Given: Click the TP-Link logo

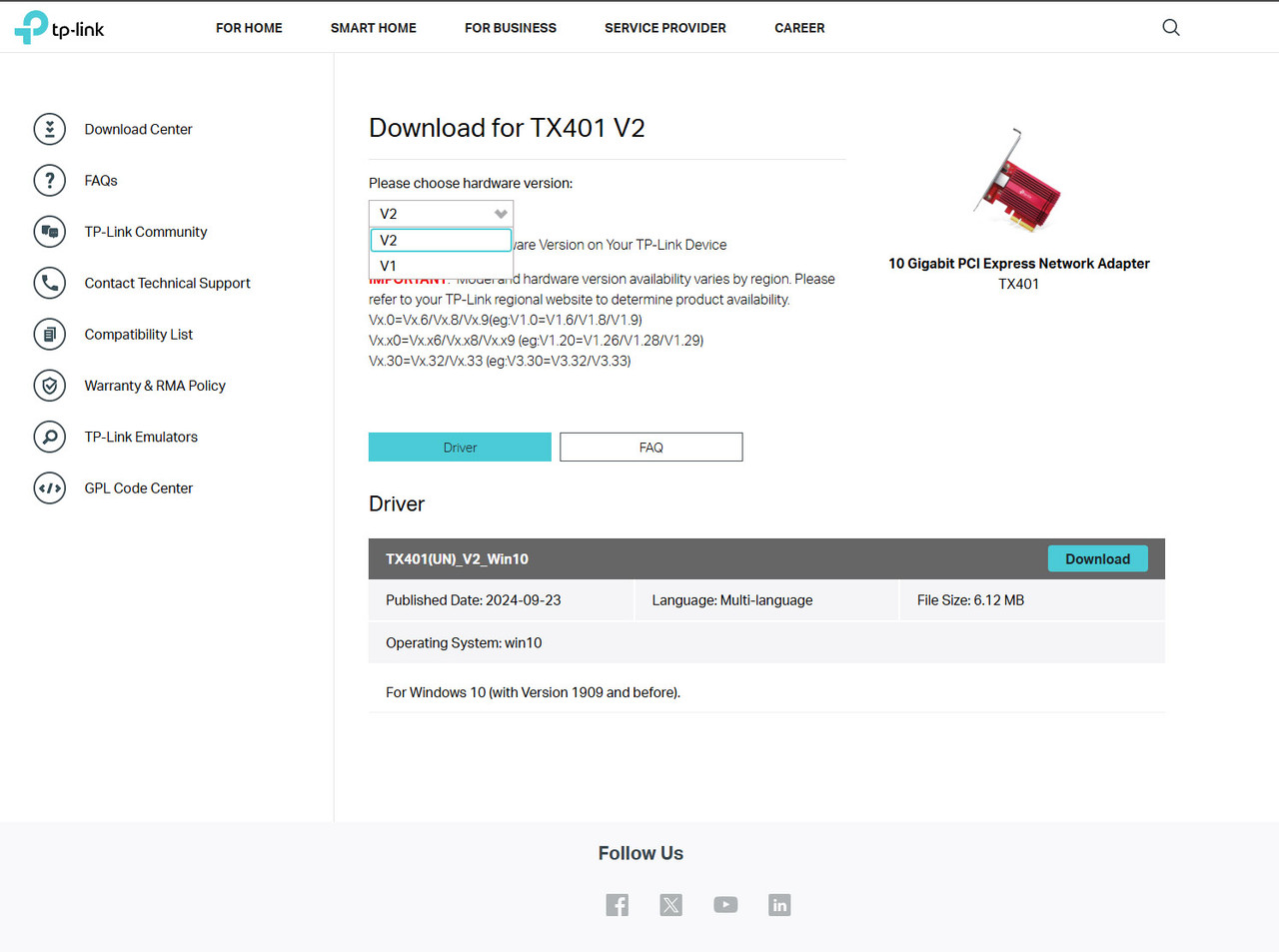Looking at the screenshot, I should click(x=59, y=27).
